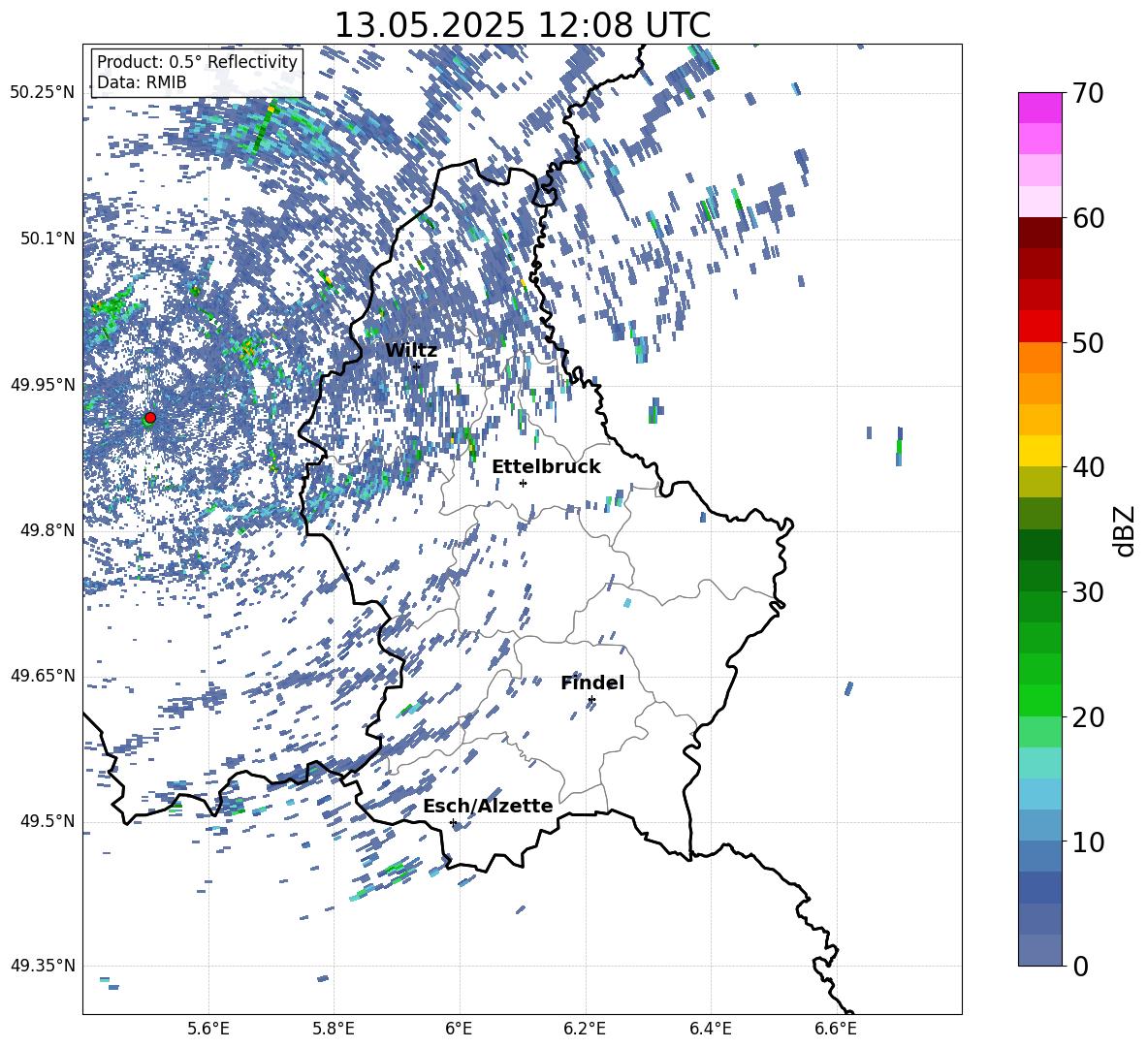This screenshot has height=1048, width=1148.
Task: Click the 40 tick on the colorbar
Action: pyautogui.click(x=1088, y=467)
